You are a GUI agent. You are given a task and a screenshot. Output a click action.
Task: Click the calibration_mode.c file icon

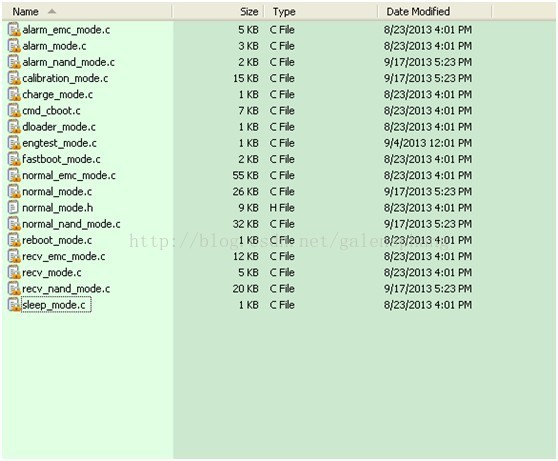14,78
